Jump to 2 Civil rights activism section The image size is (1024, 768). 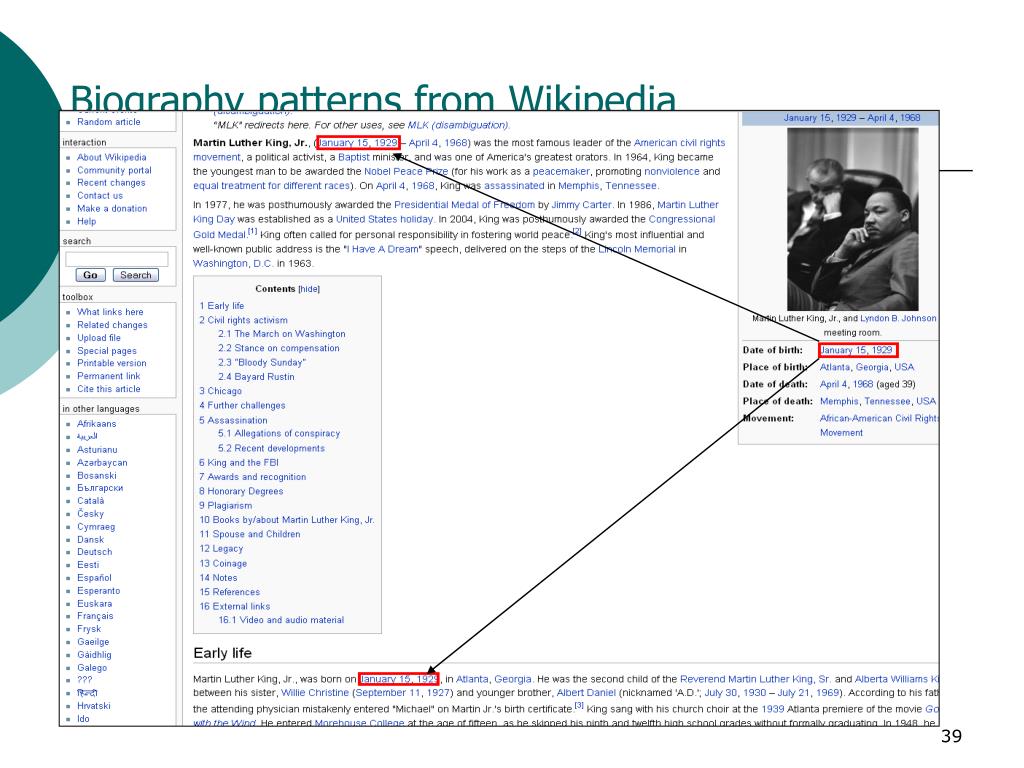[x=244, y=320]
